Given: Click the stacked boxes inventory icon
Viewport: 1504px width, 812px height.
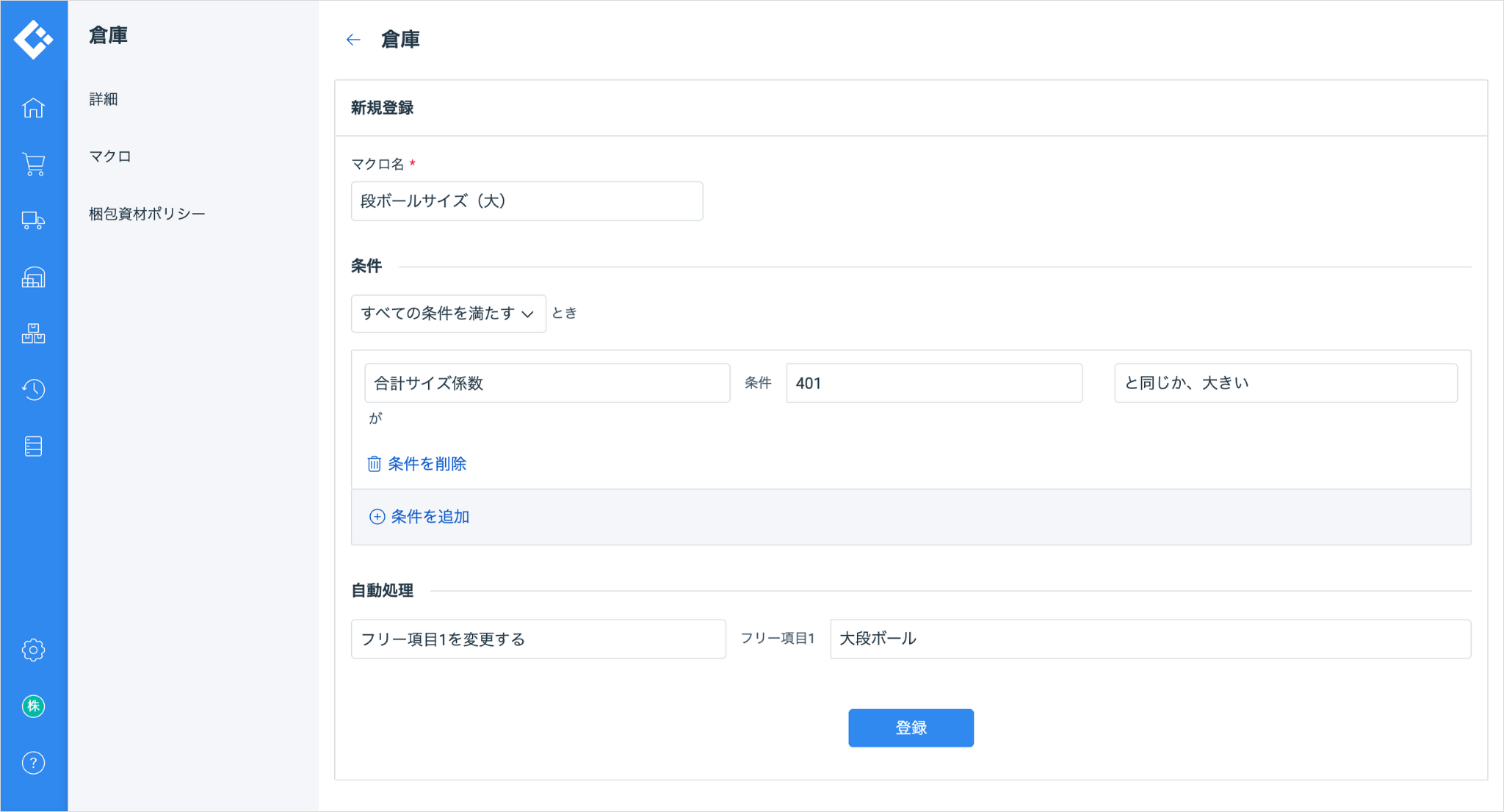Looking at the screenshot, I should click(x=33, y=334).
